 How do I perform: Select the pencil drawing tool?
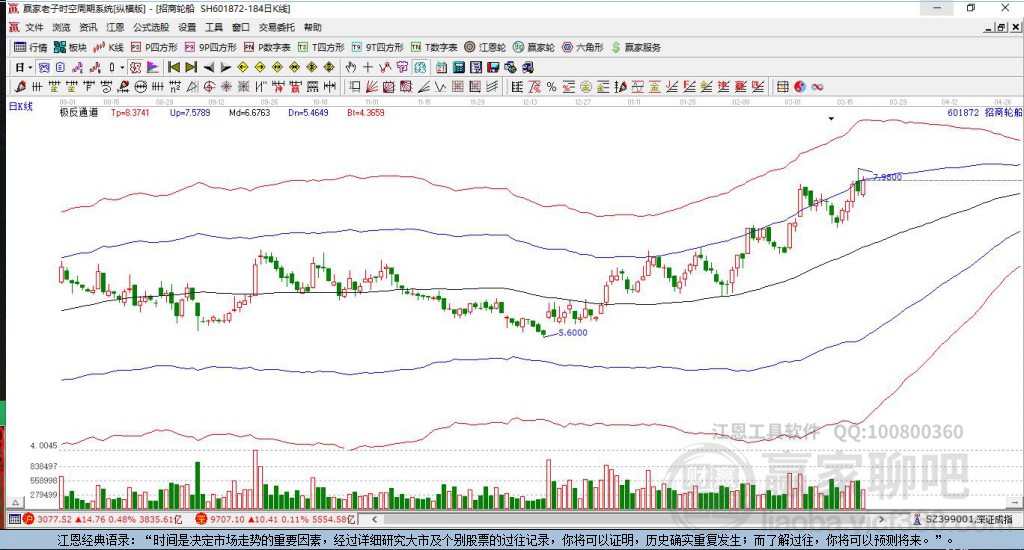coord(20,87)
